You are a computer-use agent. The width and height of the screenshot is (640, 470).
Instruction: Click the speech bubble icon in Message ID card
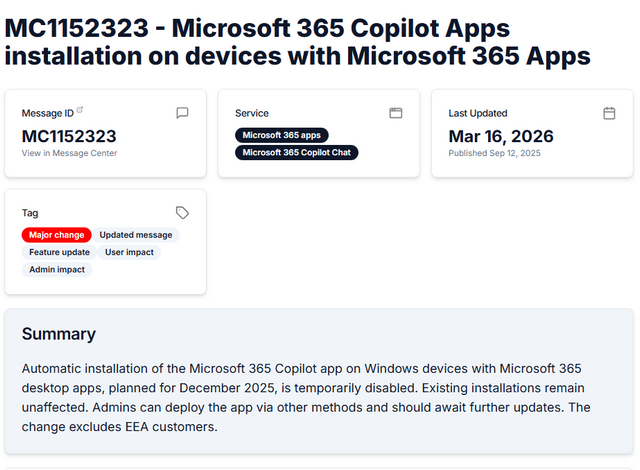(x=182, y=113)
